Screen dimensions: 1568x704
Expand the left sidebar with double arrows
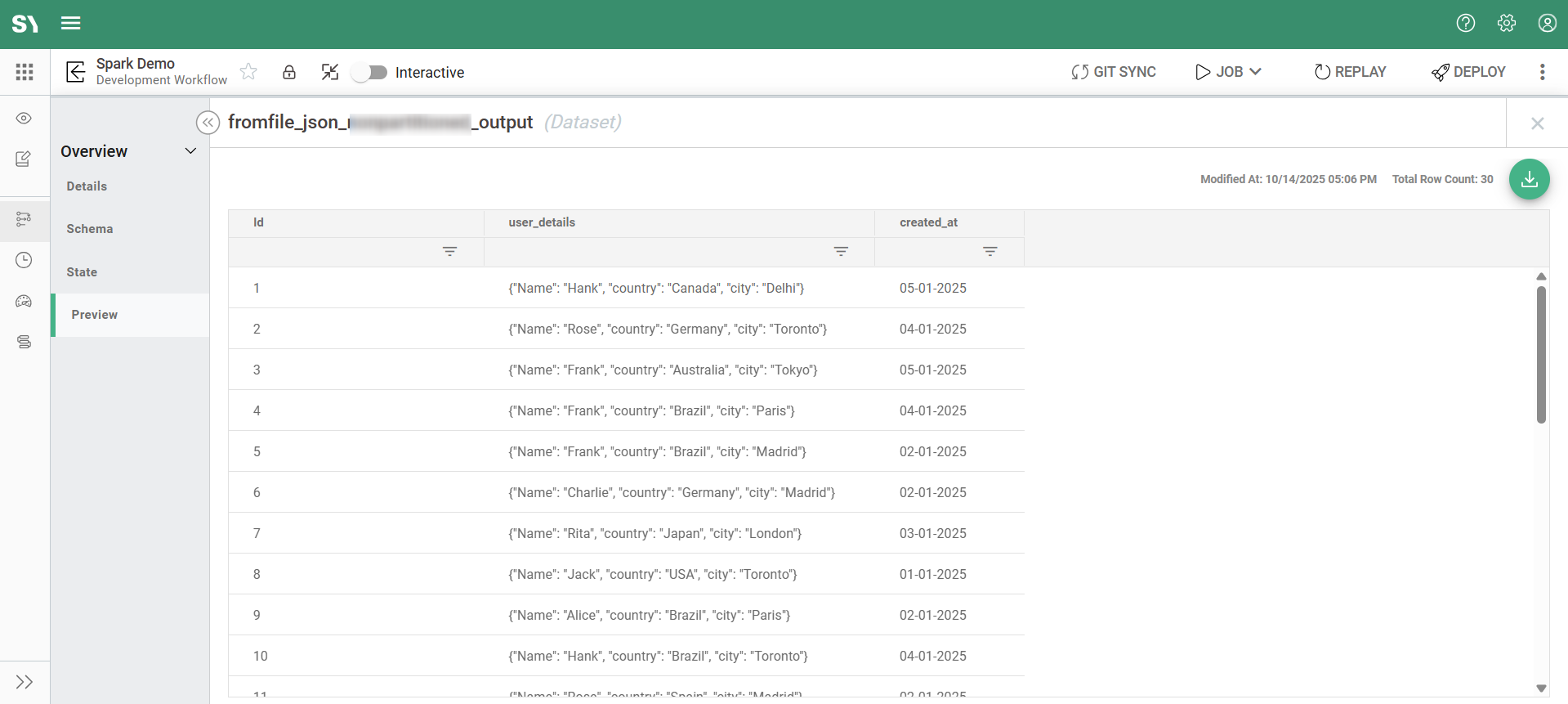[25, 682]
